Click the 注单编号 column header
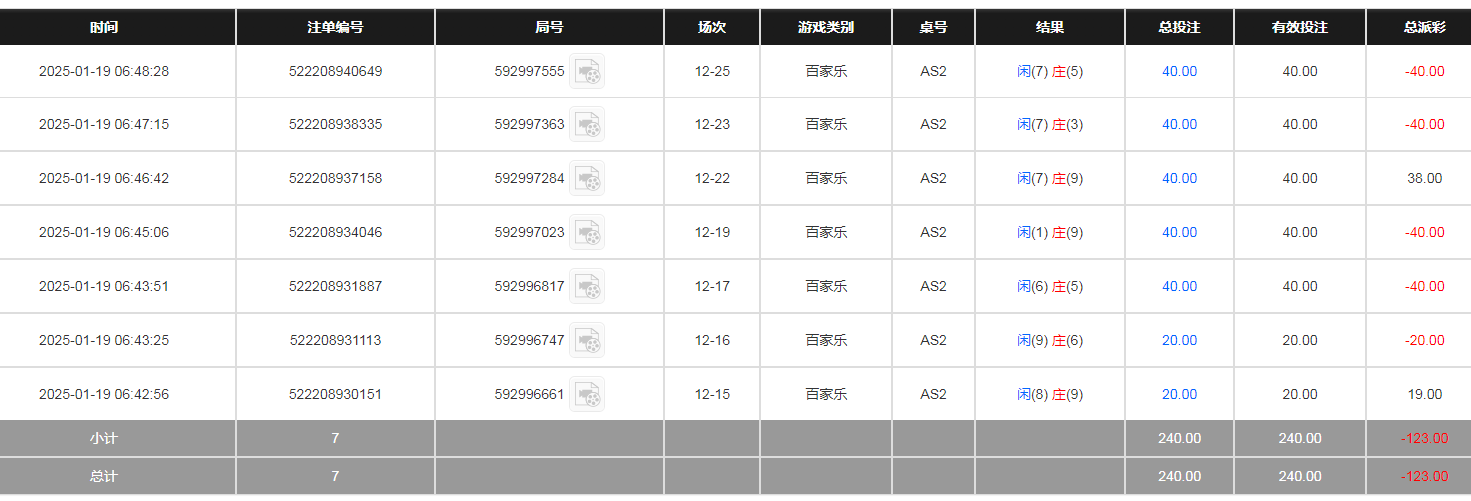The image size is (1471, 501). [335, 27]
